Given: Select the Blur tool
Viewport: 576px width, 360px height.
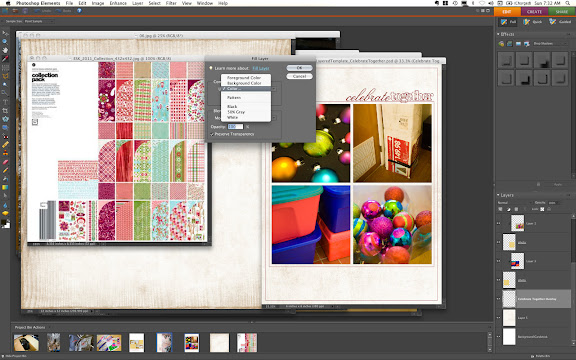Looking at the screenshot, I should (6, 205).
